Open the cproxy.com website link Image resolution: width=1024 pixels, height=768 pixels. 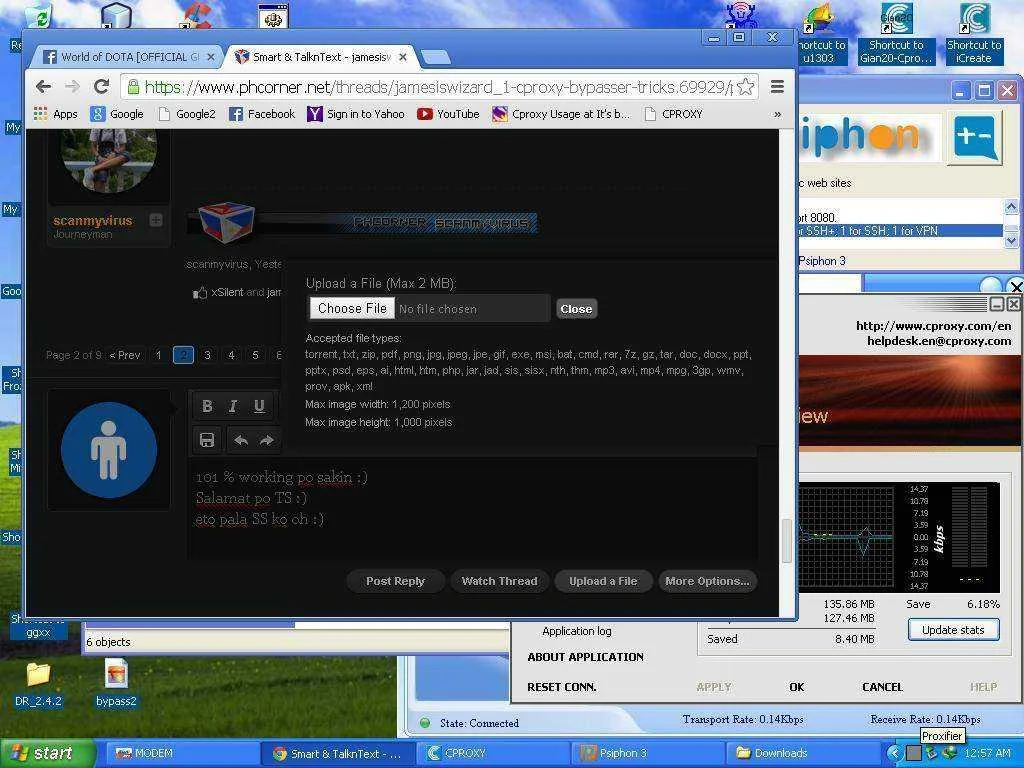pyautogui.click(x=933, y=325)
